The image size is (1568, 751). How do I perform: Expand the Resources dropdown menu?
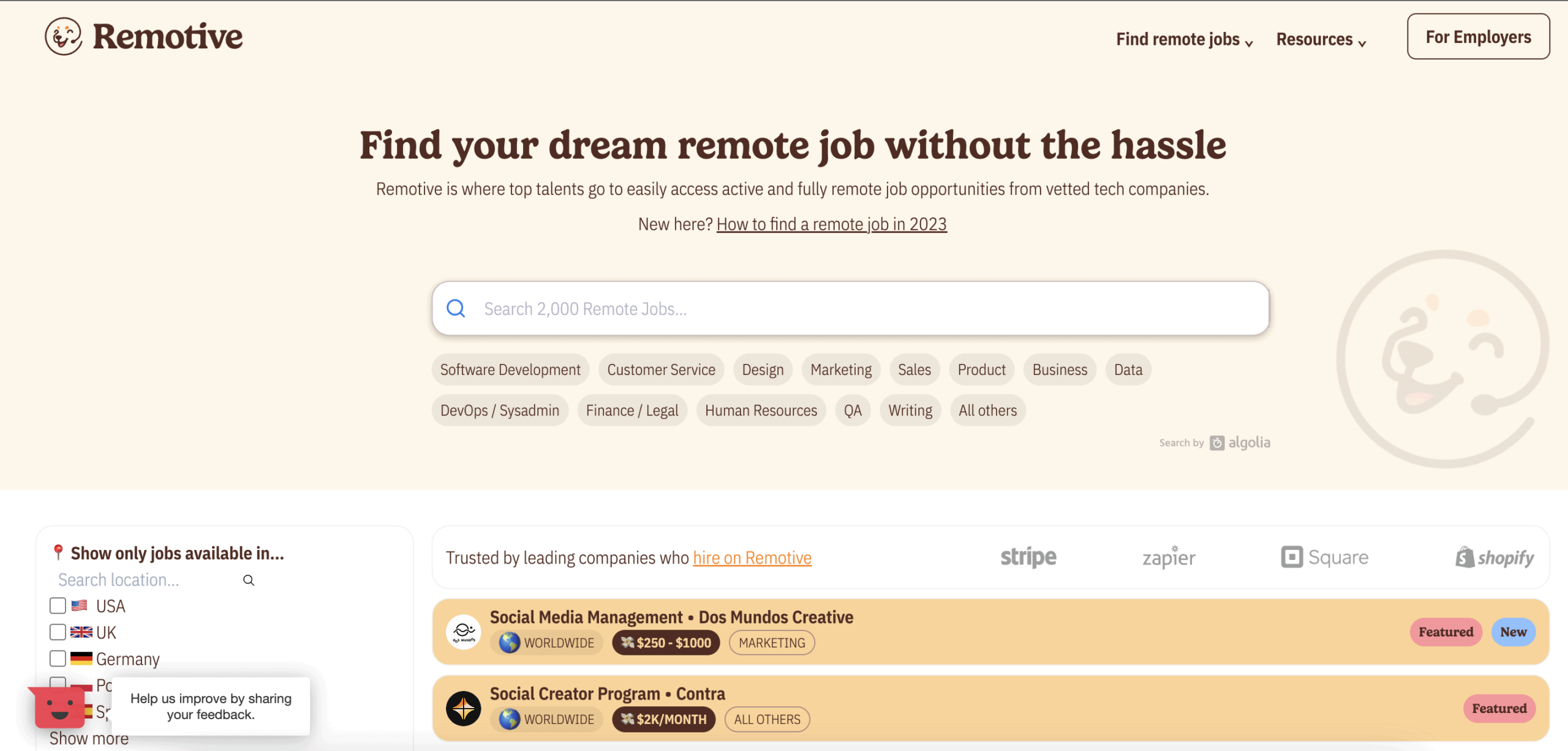click(x=1321, y=39)
